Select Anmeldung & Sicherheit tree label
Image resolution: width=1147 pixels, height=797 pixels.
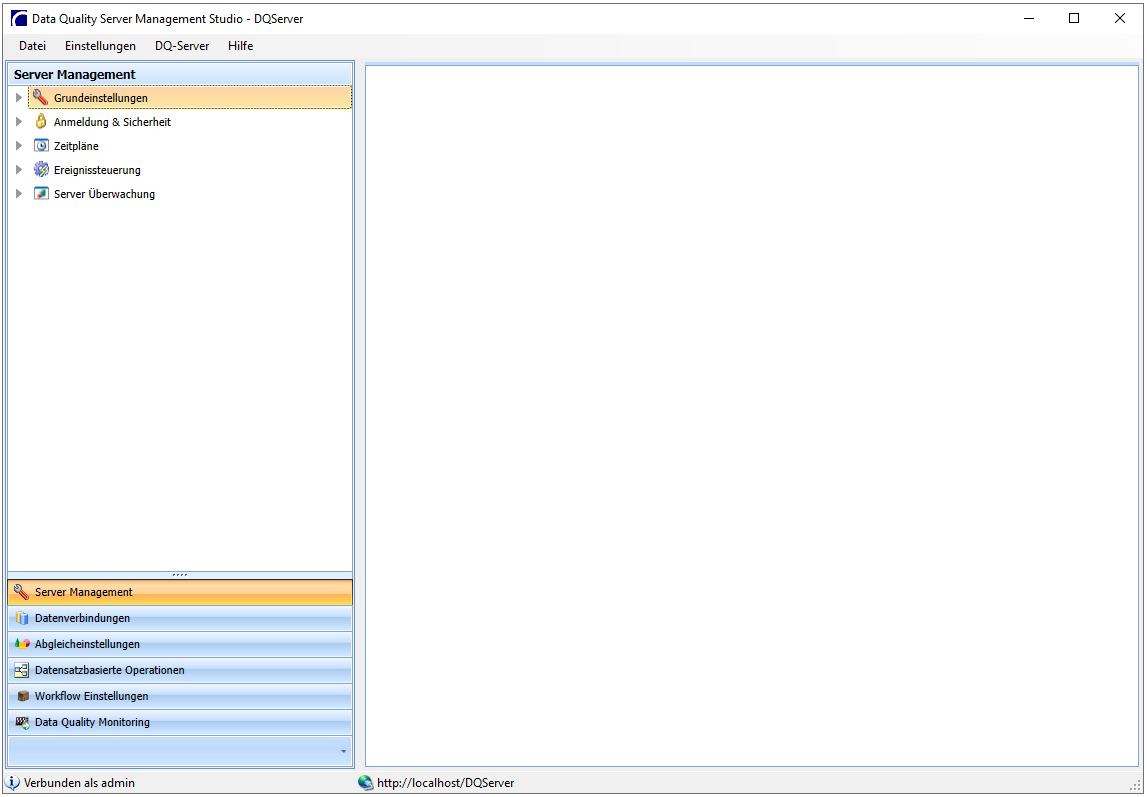coord(112,122)
